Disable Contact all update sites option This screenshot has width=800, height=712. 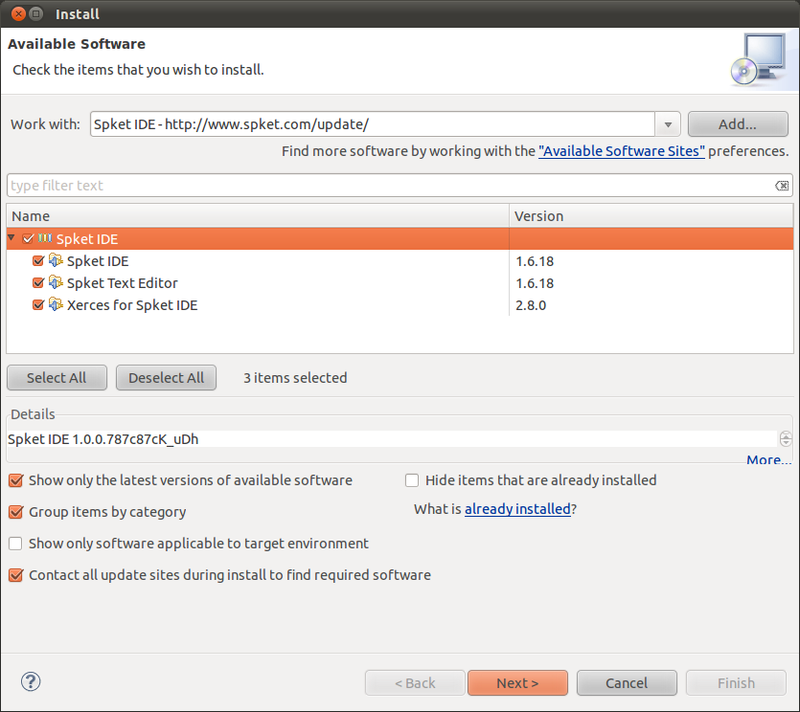[16, 575]
